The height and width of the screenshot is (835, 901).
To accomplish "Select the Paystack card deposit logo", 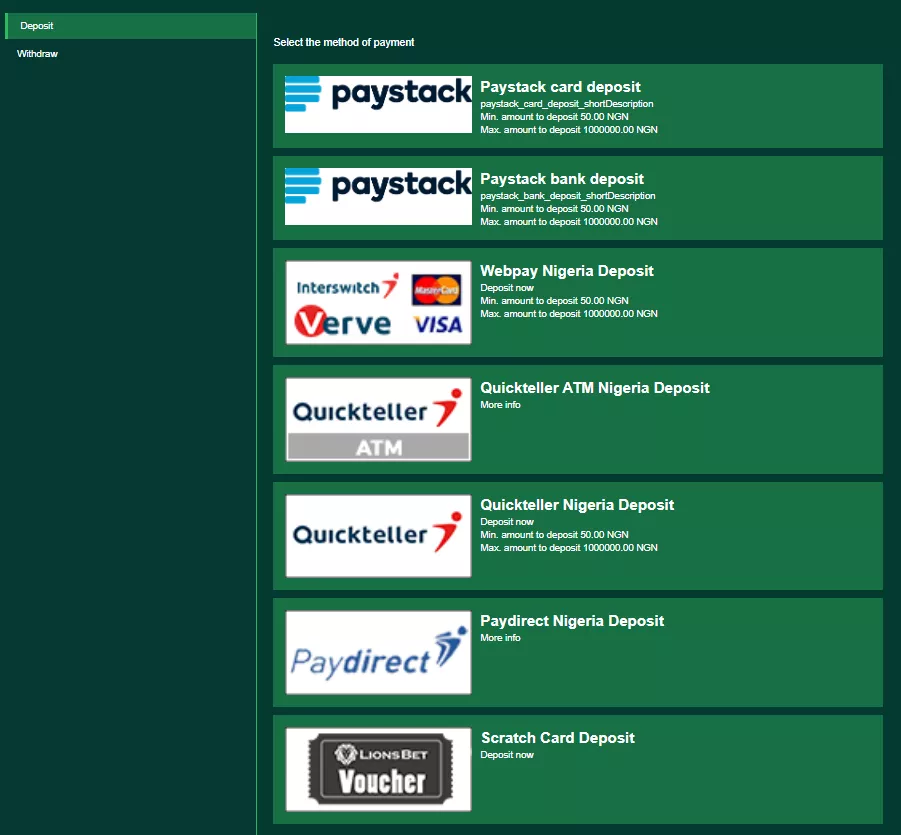I will tap(378, 104).
